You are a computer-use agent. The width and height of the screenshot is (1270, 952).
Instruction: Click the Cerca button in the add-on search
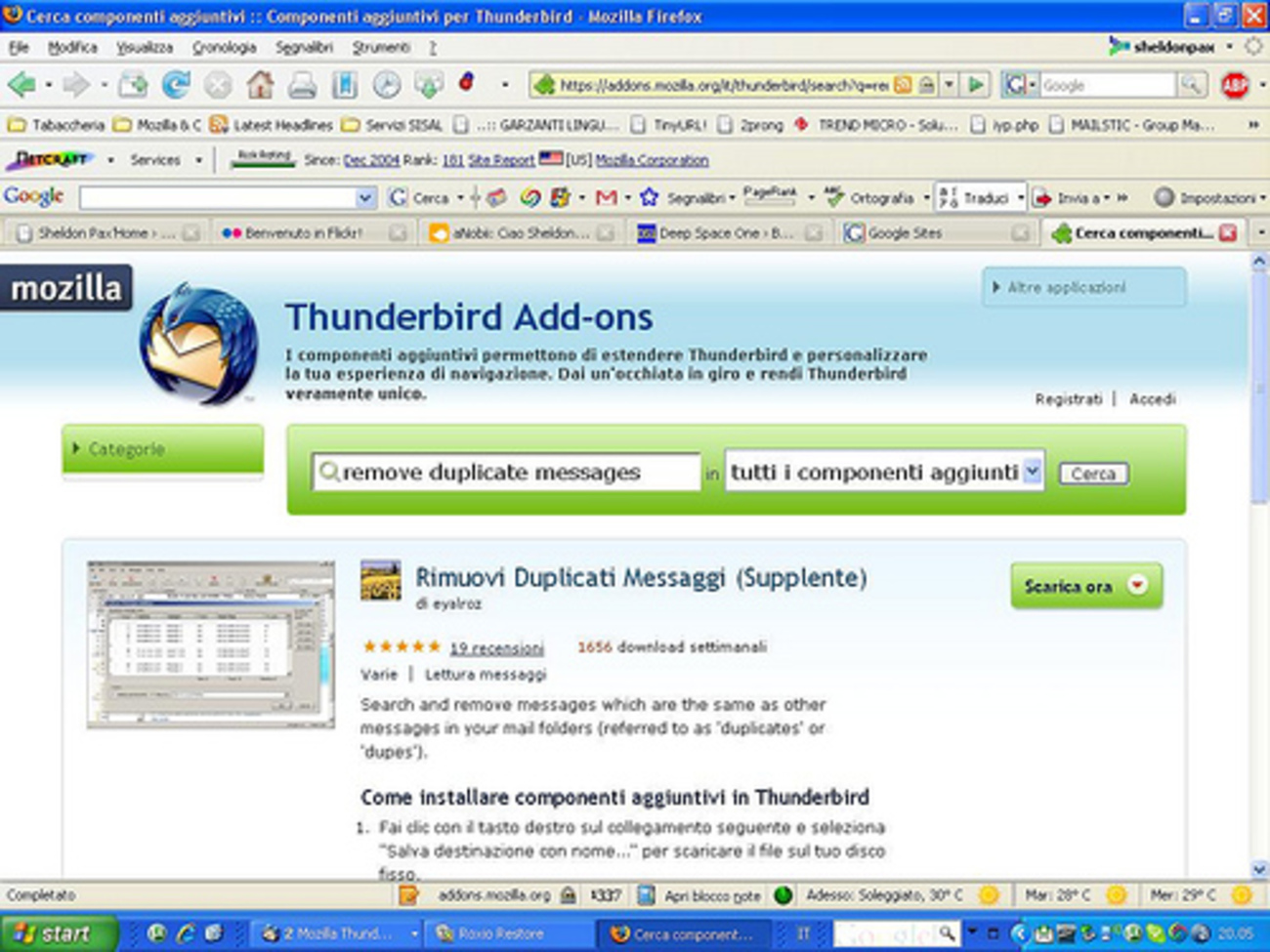[x=1093, y=473]
